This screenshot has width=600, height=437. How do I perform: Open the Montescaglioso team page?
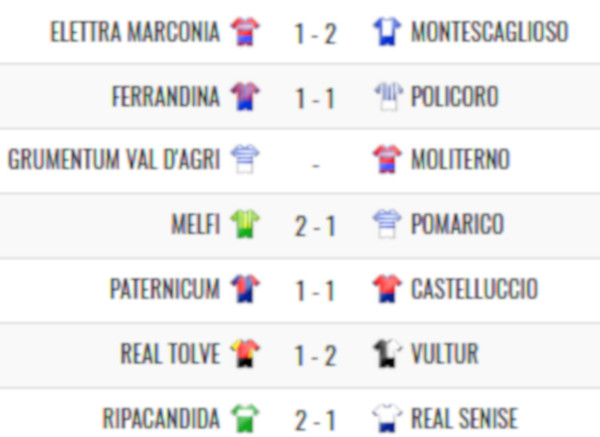pos(490,31)
